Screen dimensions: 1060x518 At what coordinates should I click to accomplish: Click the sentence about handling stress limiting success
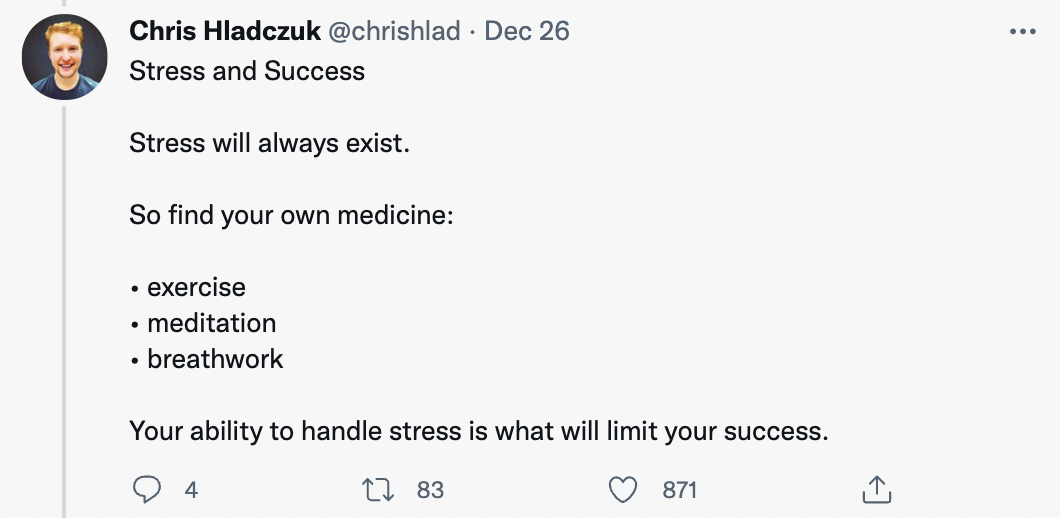point(479,431)
